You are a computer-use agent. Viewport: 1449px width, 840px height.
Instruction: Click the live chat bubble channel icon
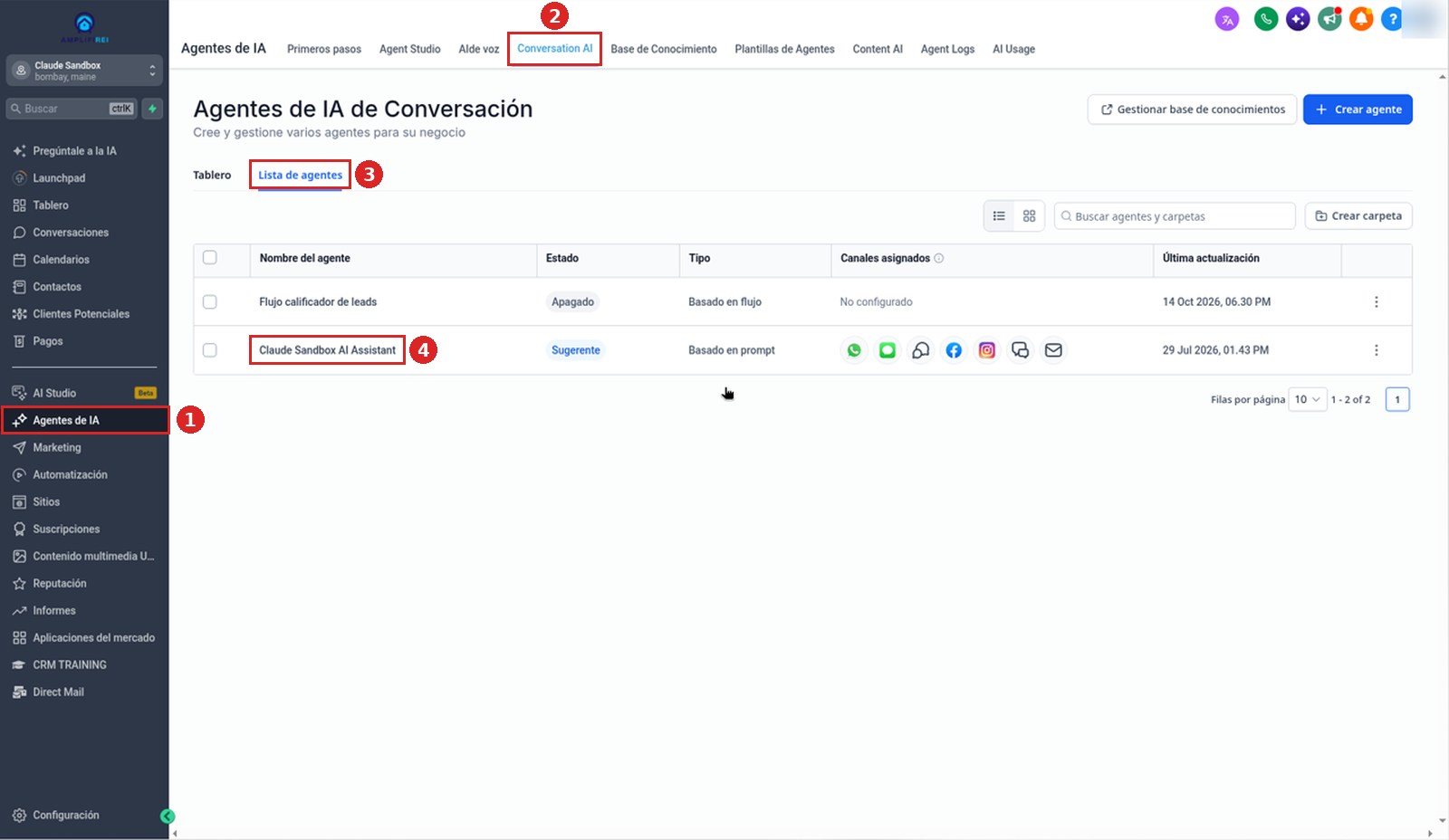pyautogui.click(x=920, y=350)
